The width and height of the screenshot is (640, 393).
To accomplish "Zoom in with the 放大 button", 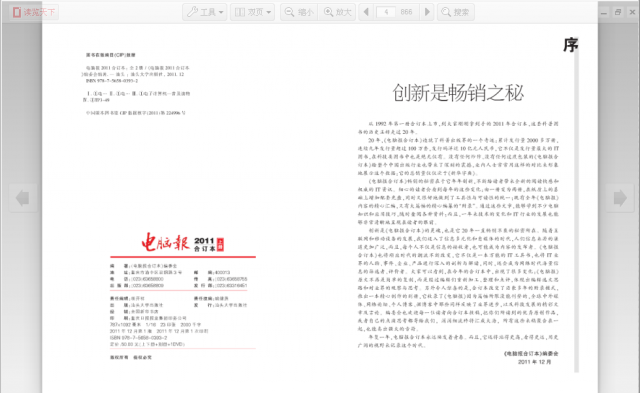I will tap(337, 12).
